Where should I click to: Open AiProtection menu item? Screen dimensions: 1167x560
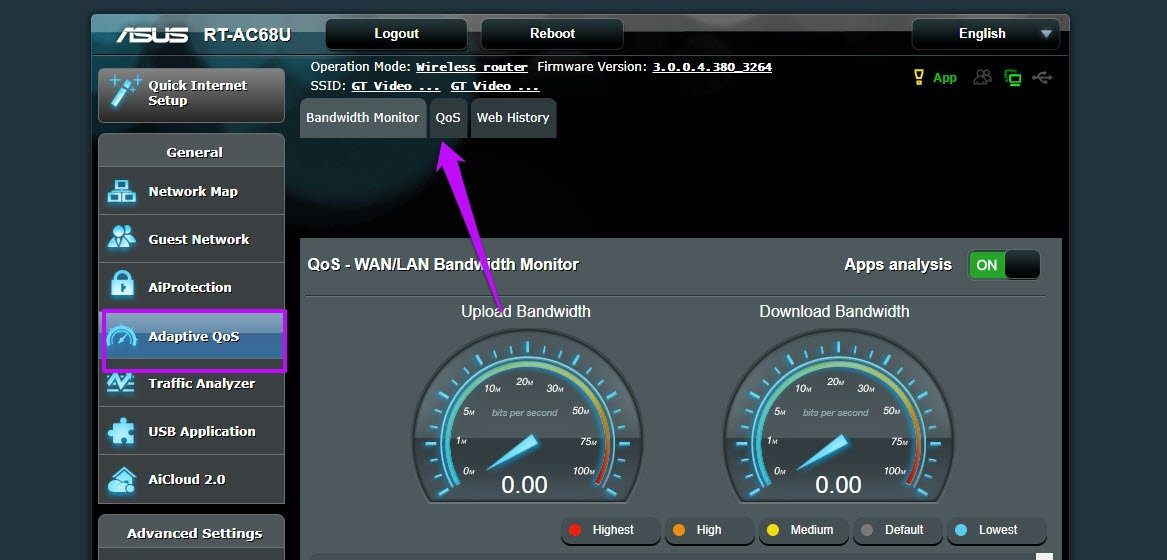pos(191,287)
